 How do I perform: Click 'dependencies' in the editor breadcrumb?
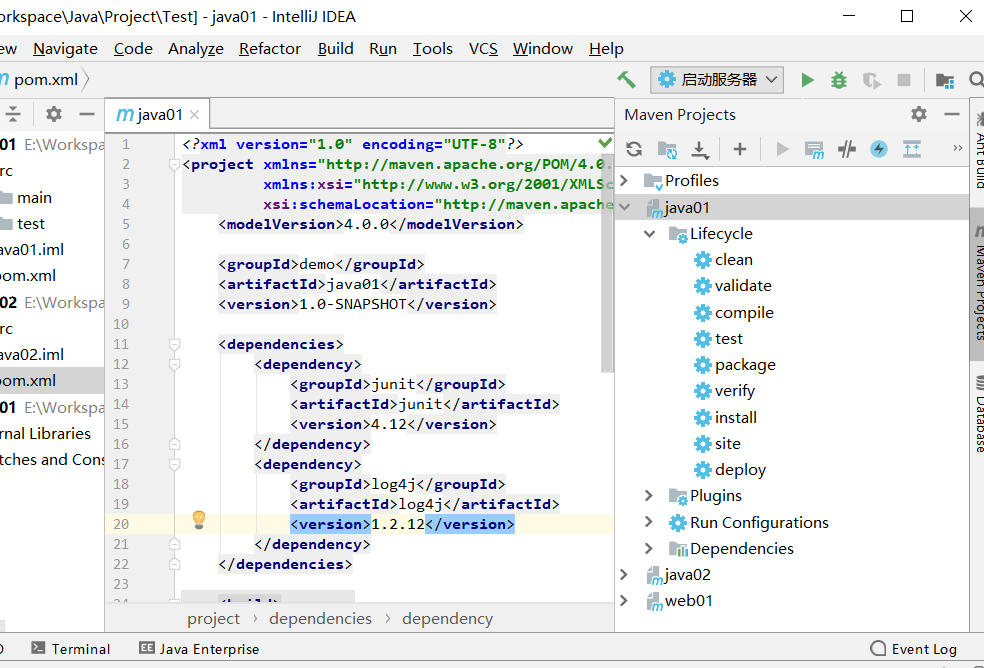point(320,619)
